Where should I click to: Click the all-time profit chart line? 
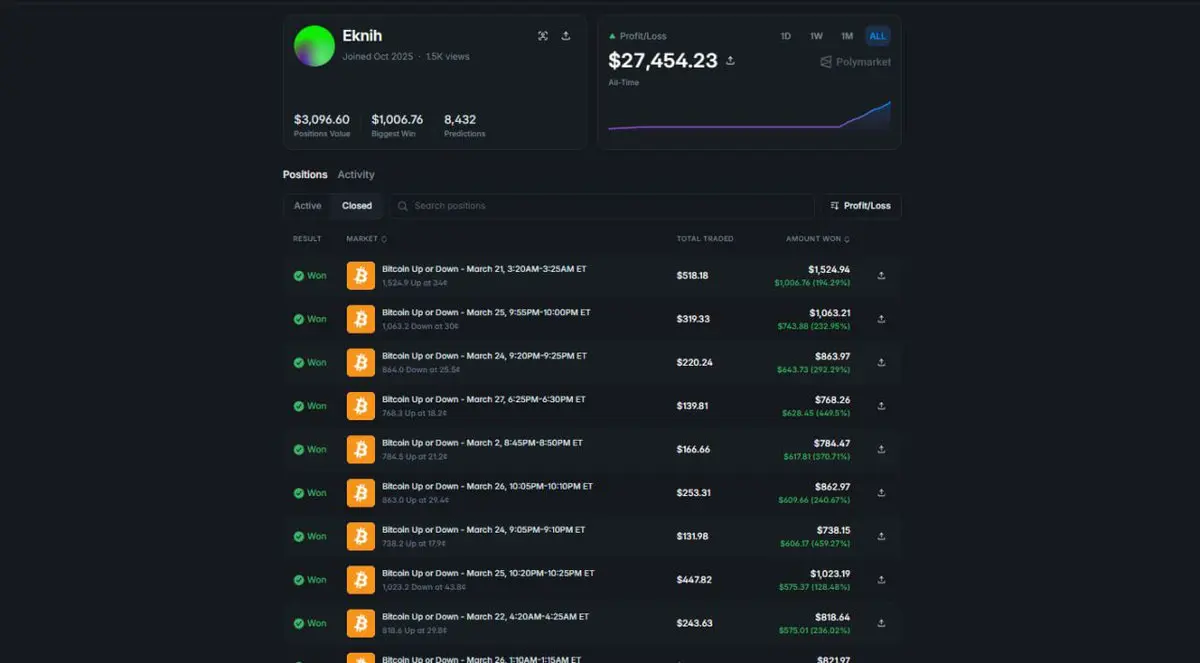(749, 117)
